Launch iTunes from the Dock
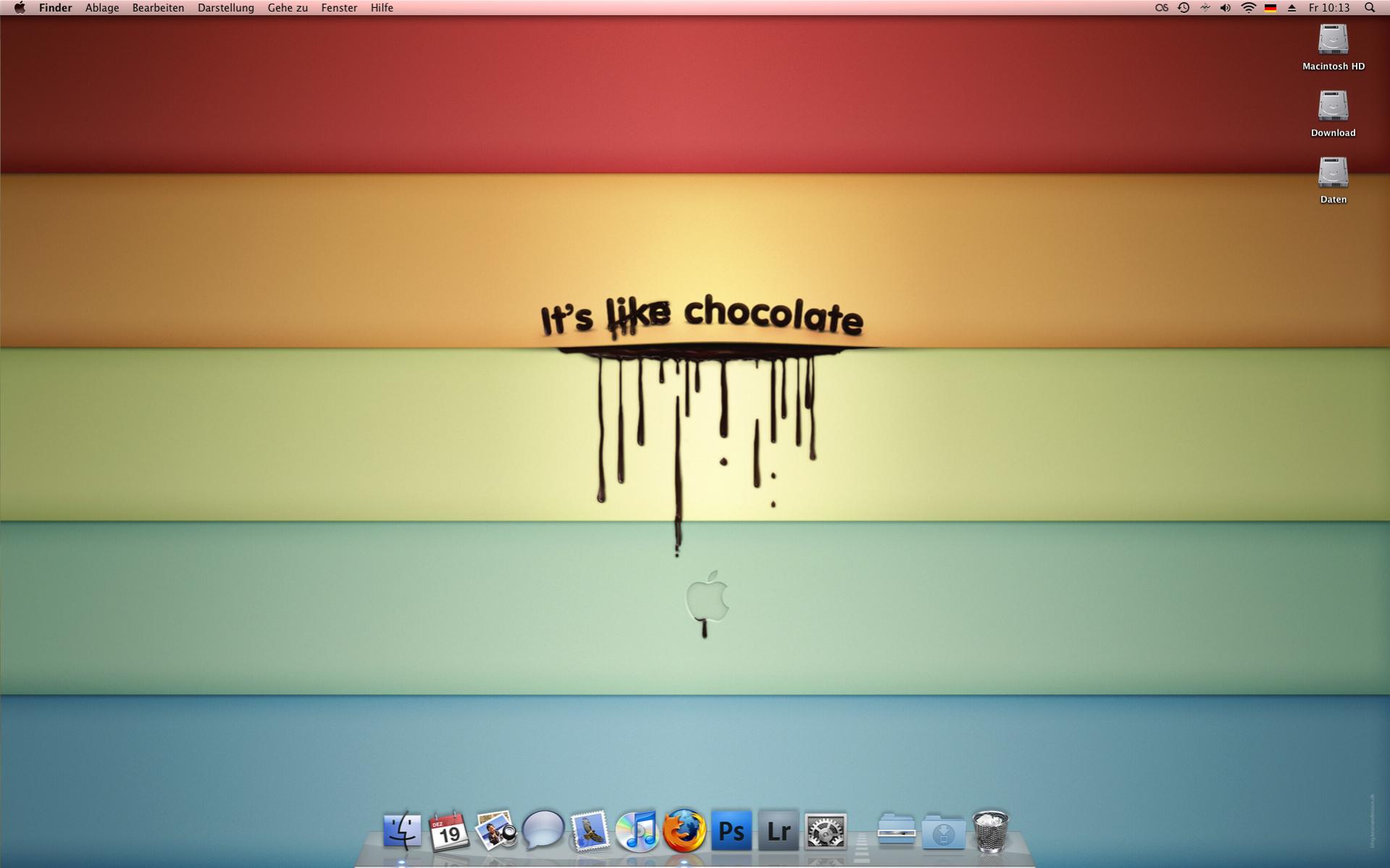This screenshot has width=1390, height=868. (x=637, y=830)
